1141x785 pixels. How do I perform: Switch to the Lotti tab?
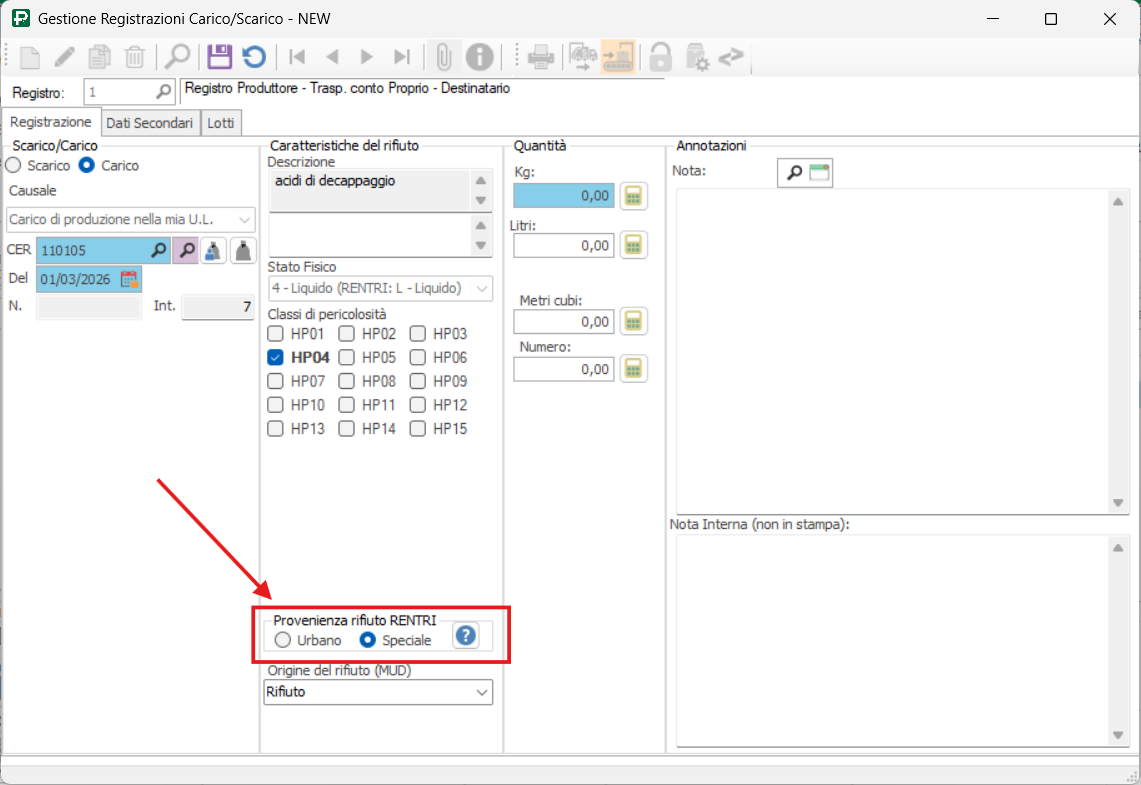(220, 123)
